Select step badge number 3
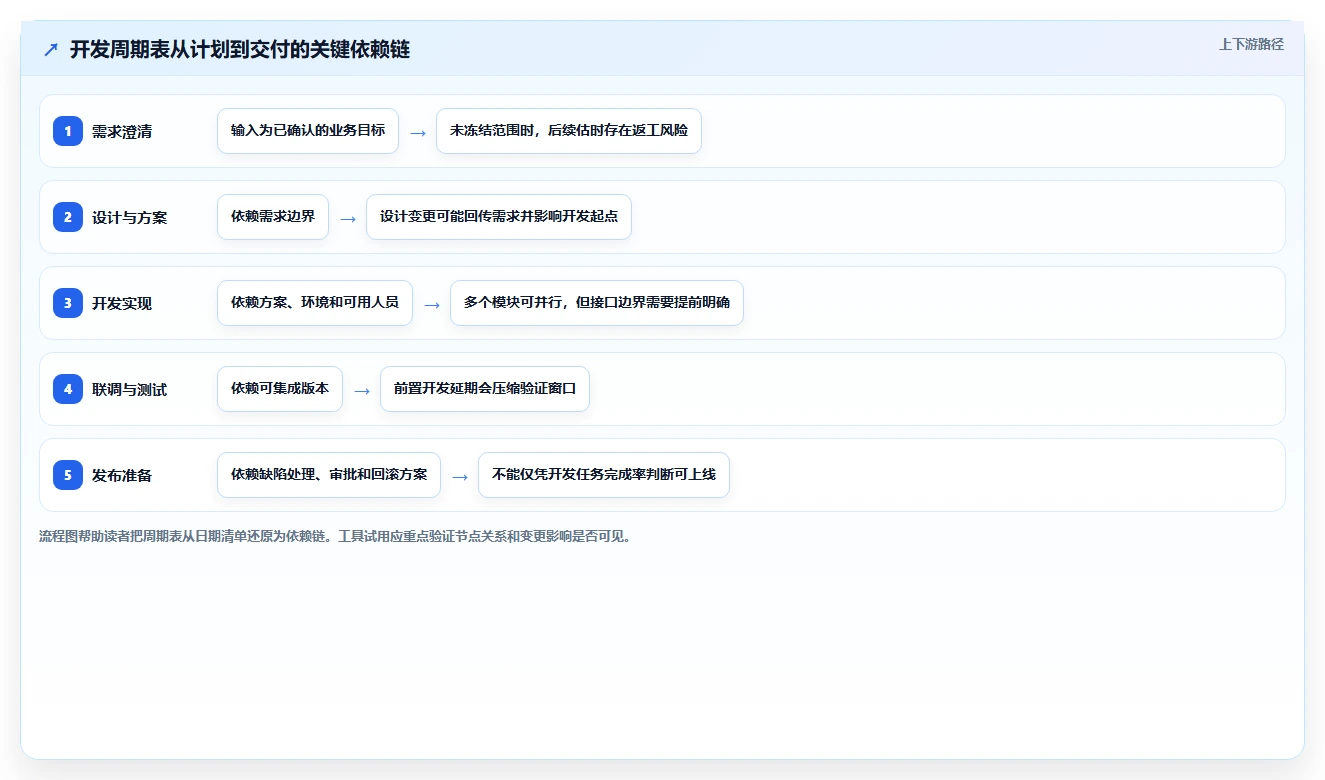Viewport: 1325px width, 780px height. (68, 303)
